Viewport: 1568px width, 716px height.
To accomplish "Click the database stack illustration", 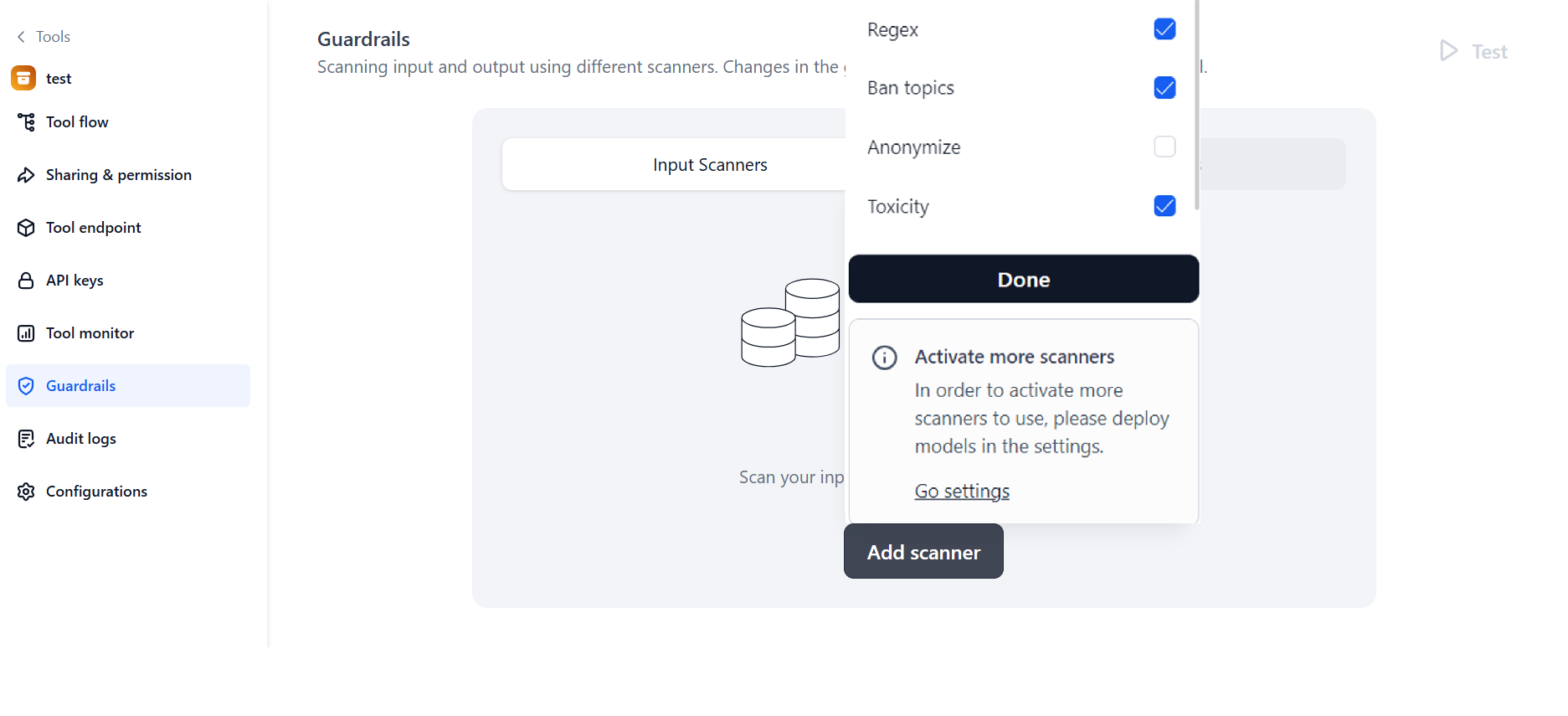I will tap(790, 322).
